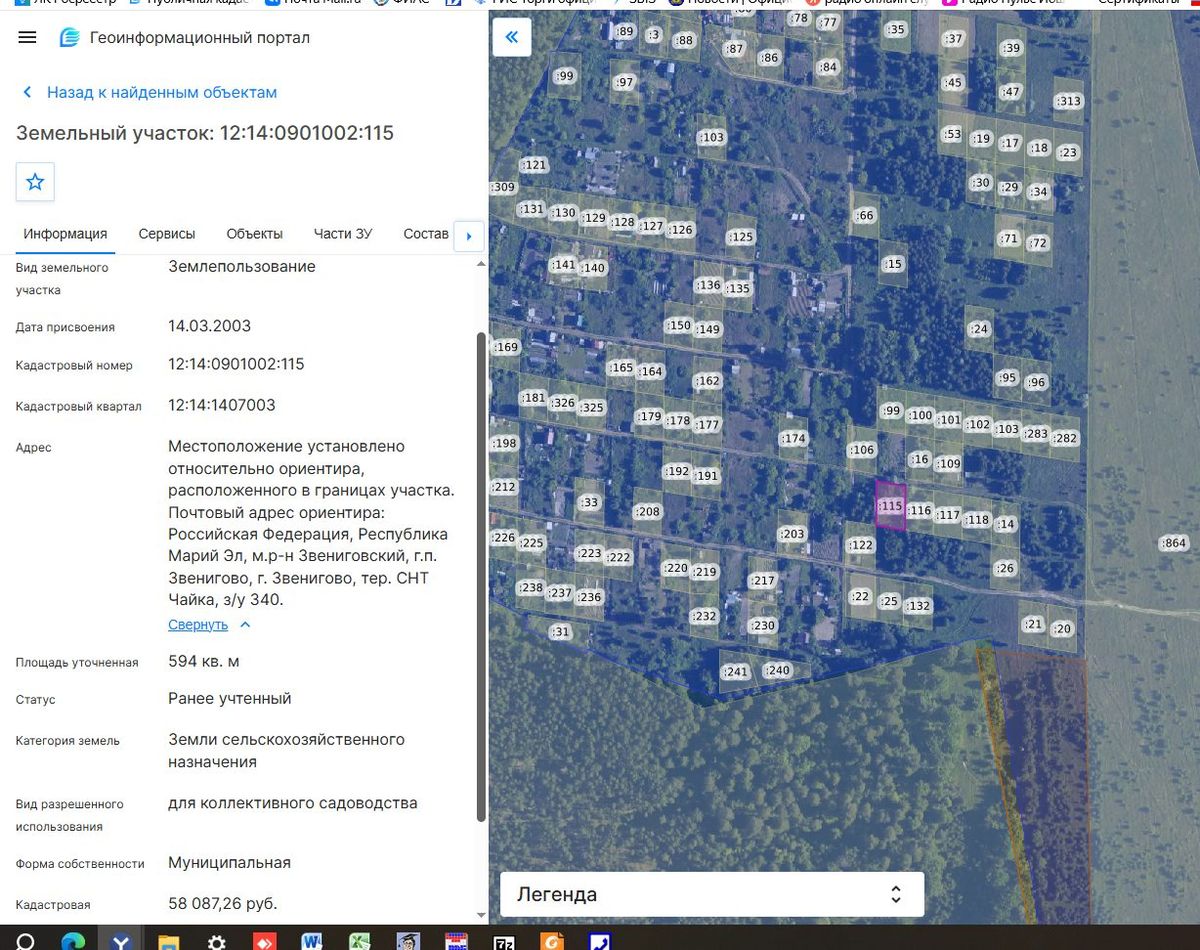Open Yandex Browser taskbar icon
1200x950 pixels.
(120, 940)
